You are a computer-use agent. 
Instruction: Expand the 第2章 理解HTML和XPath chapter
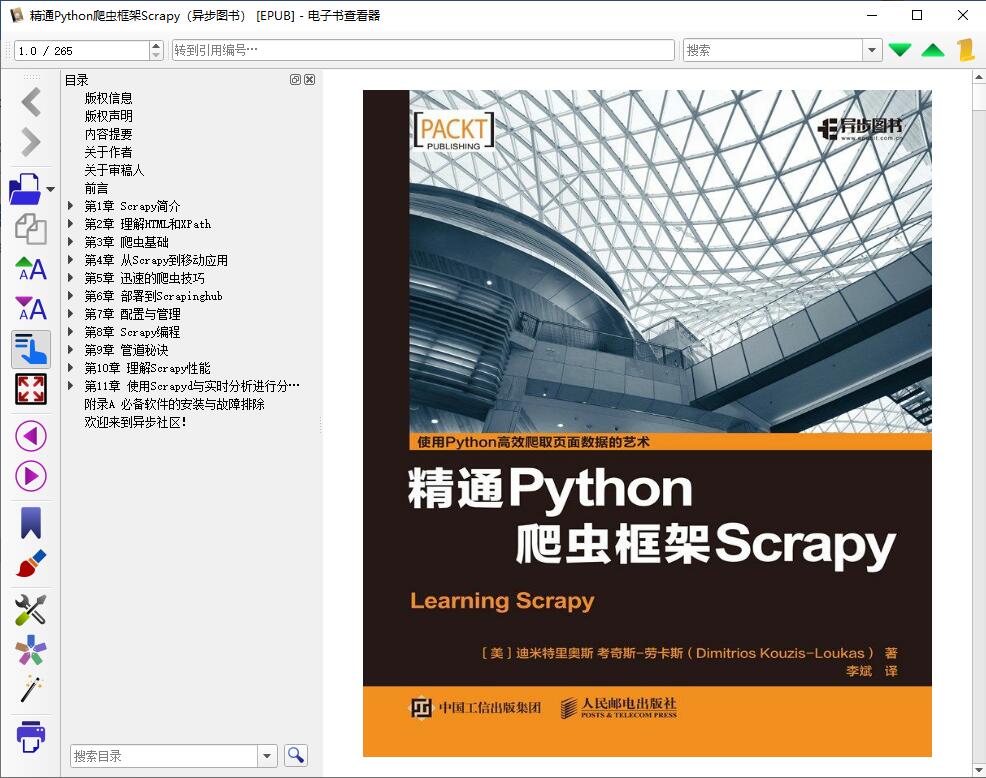[x=70, y=224]
